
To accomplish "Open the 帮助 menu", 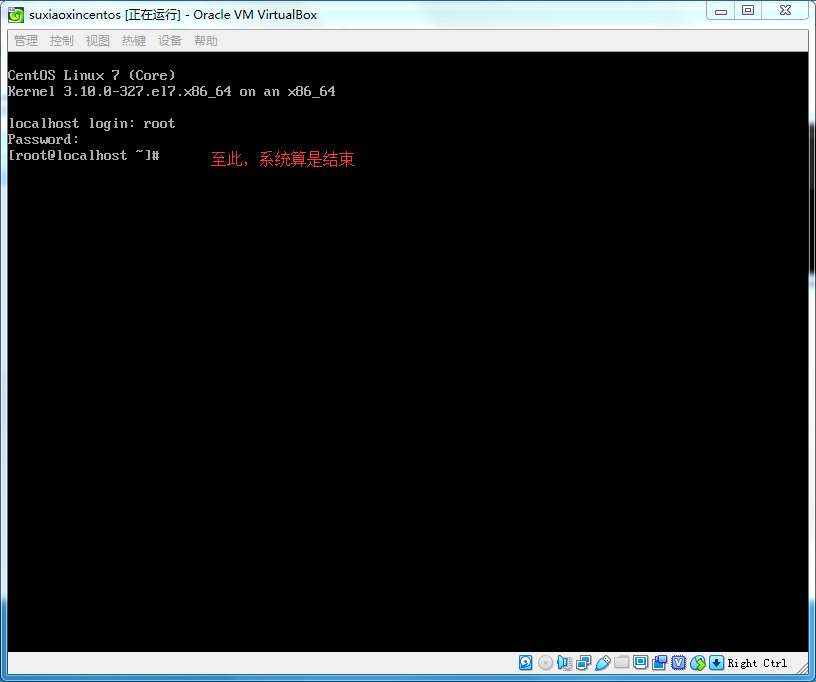I will click(x=206, y=41).
